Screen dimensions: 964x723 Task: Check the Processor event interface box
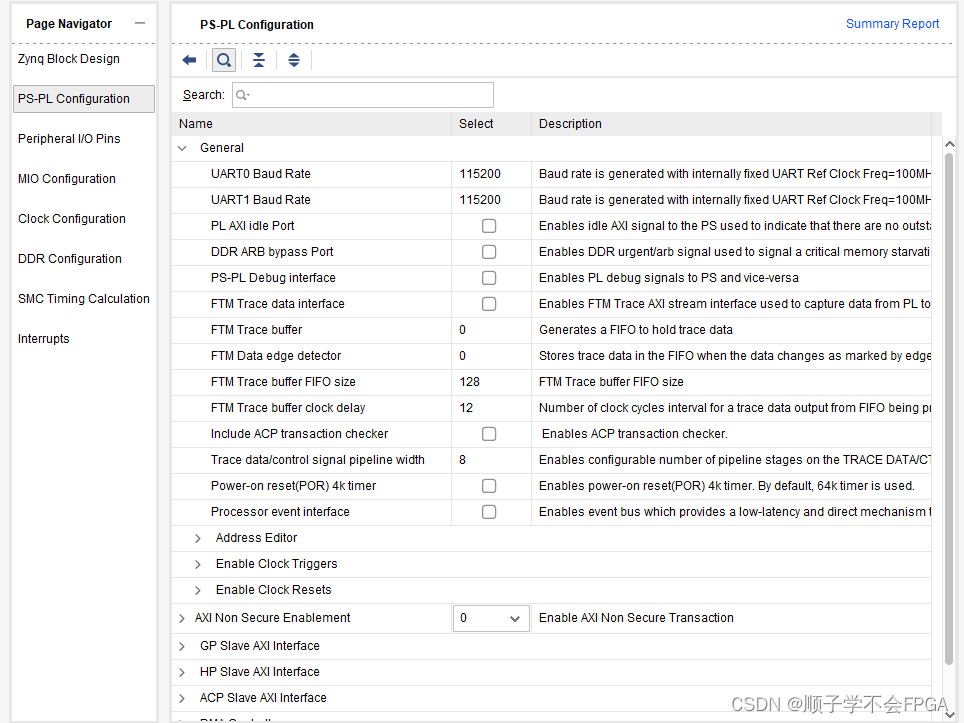pos(489,512)
